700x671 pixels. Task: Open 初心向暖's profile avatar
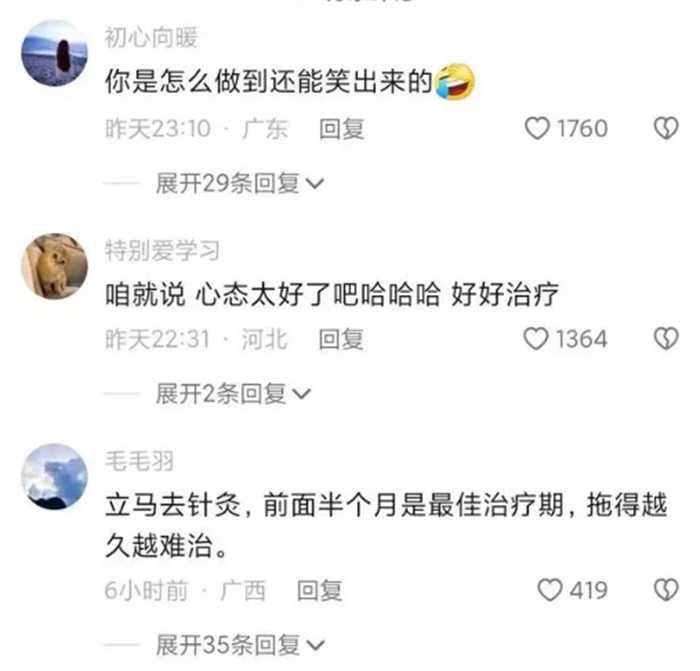tap(54, 53)
